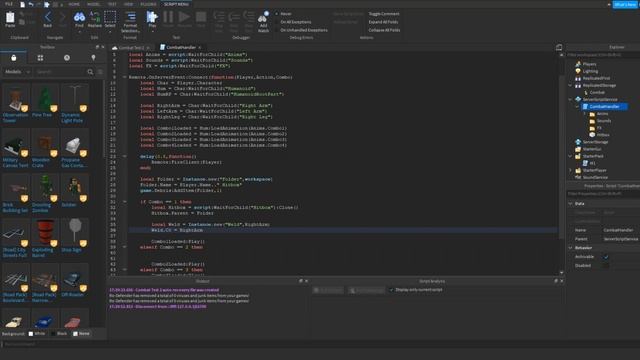640x360 pixels.
Task: Collapse the Behavior properties section
Action: pos(571,248)
